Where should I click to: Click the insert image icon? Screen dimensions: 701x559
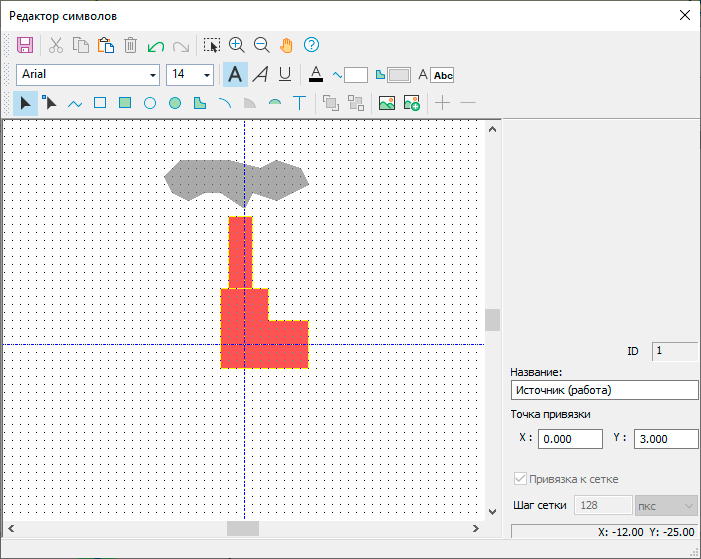(x=386, y=103)
